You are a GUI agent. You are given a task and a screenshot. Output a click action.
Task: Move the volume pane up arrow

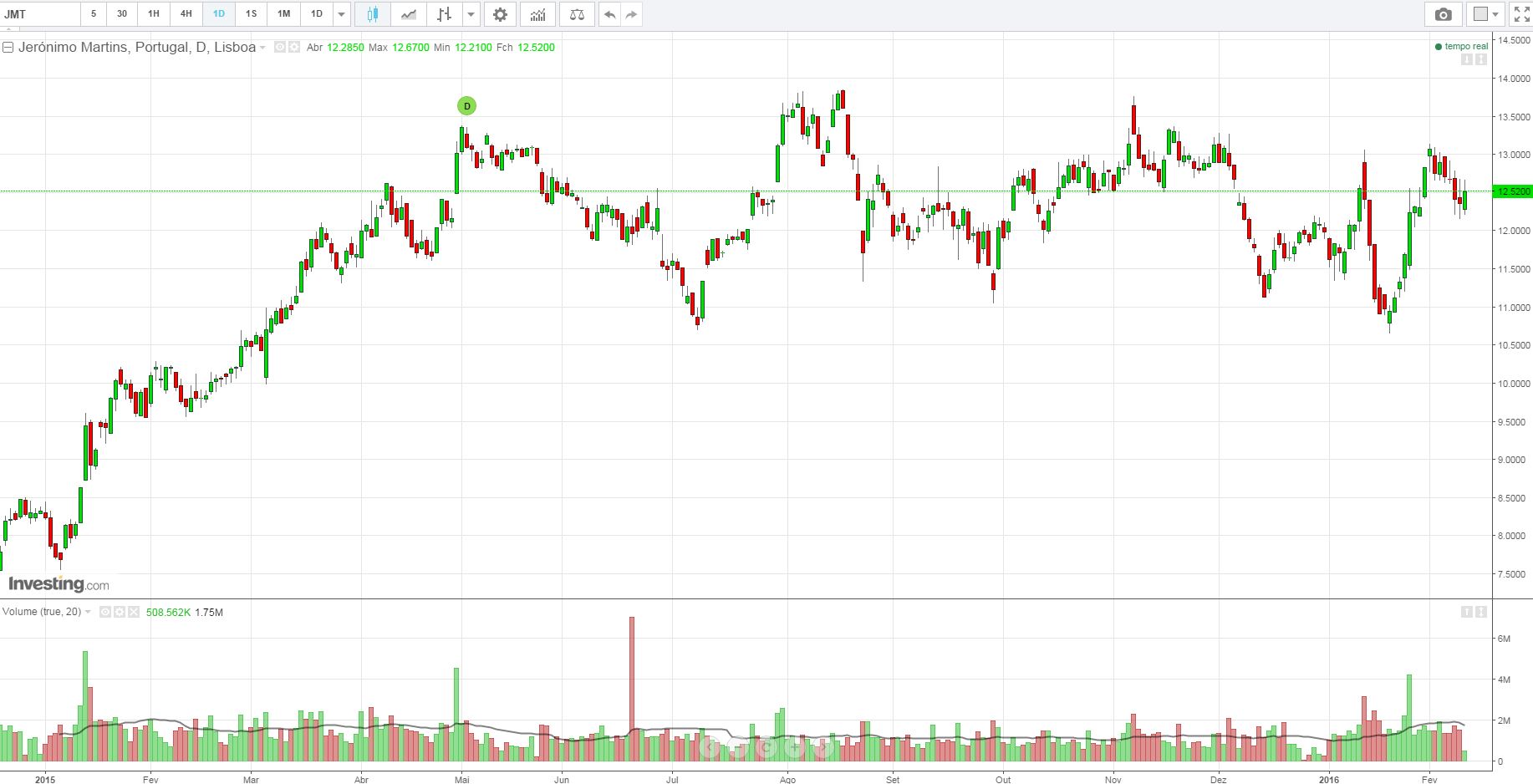1466,613
